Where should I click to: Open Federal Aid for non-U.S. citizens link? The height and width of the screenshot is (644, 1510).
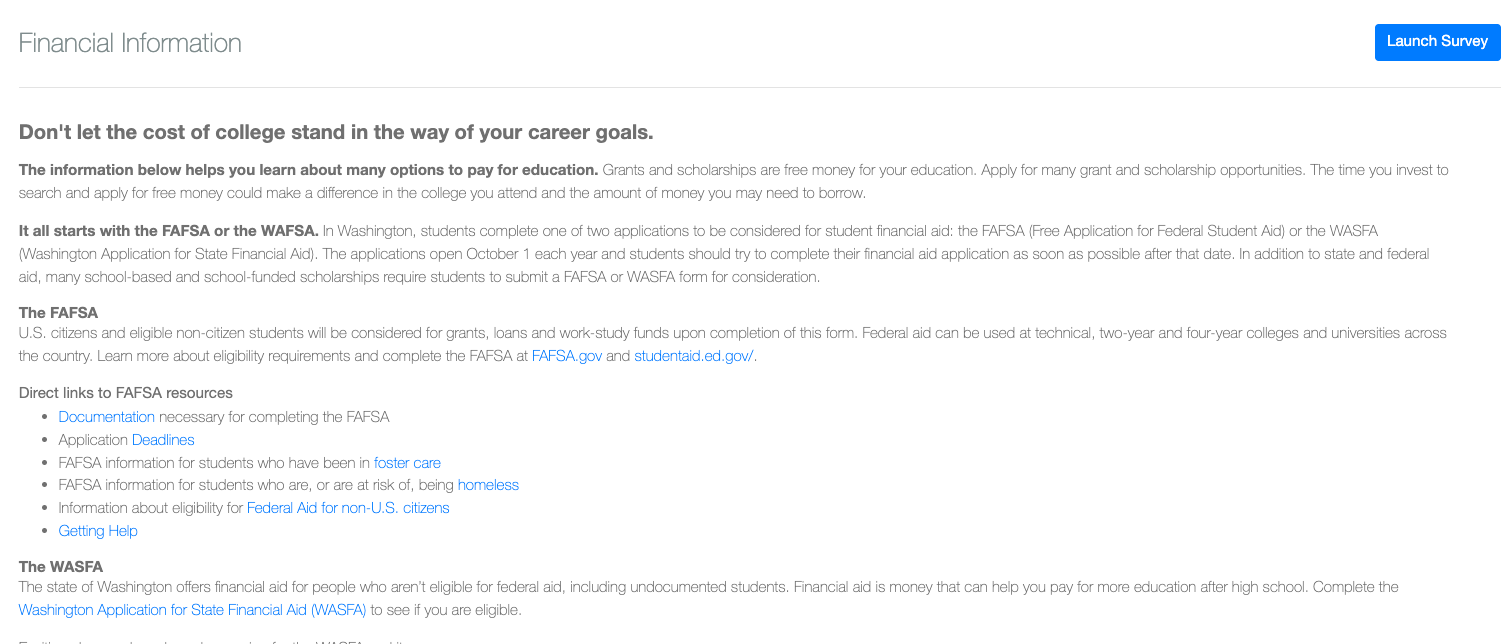click(x=348, y=508)
